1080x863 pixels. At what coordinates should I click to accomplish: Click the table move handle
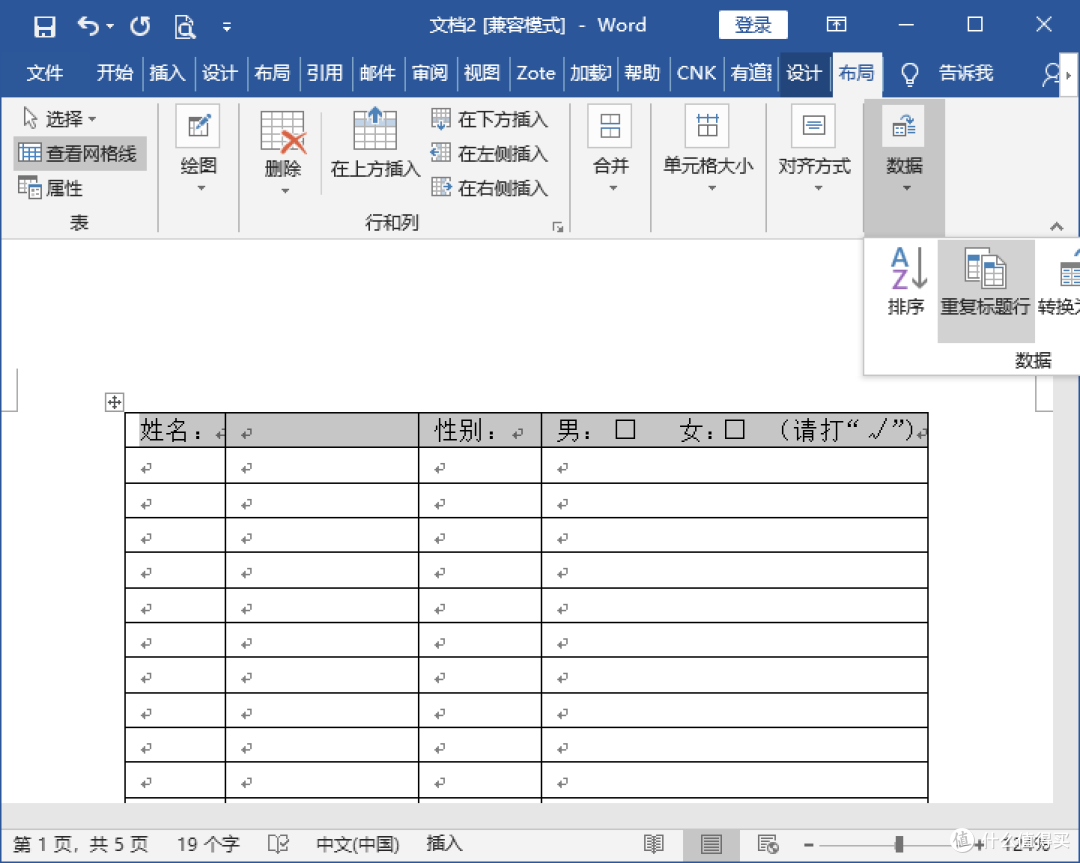(114, 402)
